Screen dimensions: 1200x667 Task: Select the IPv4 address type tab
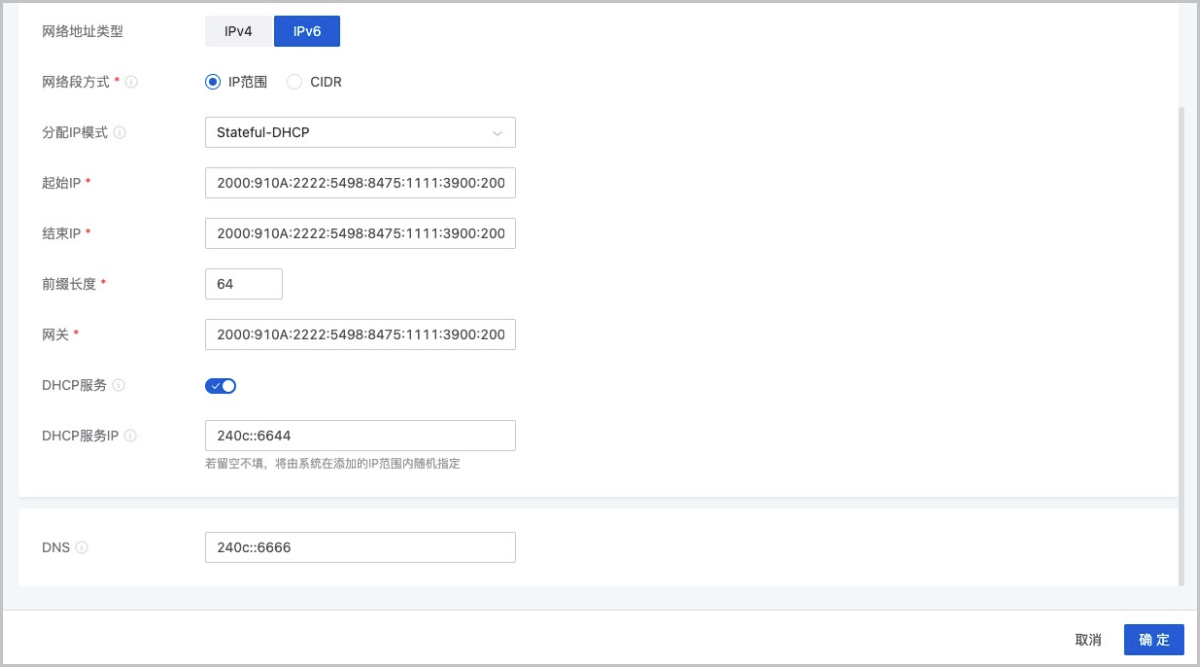click(x=239, y=31)
